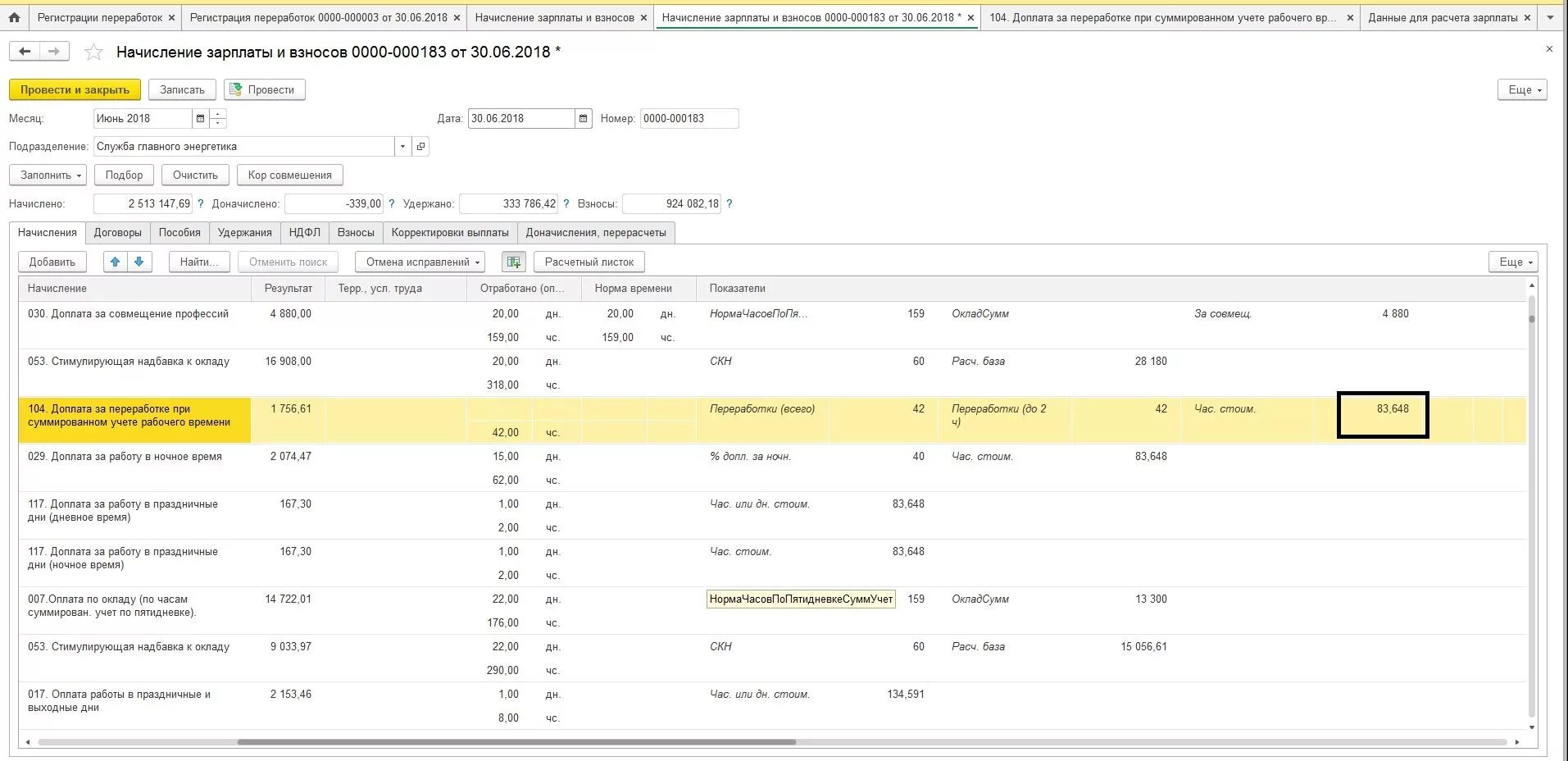
Task: Open the top Еще menu
Action: [1522, 89]
